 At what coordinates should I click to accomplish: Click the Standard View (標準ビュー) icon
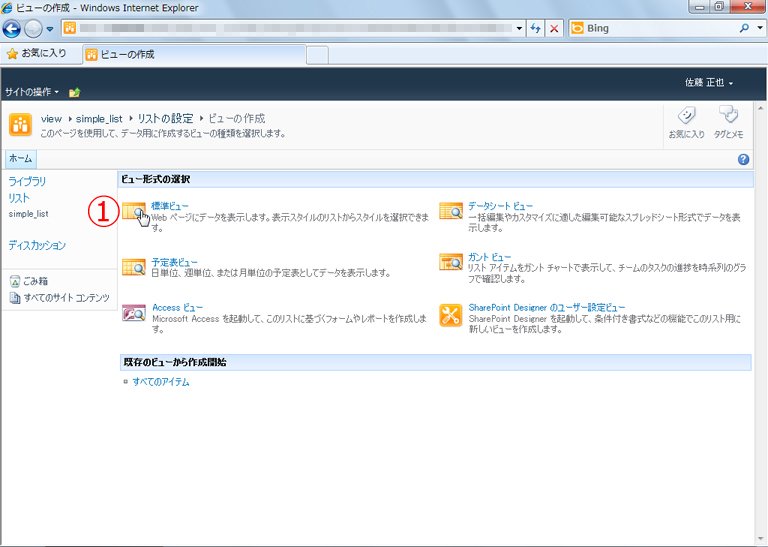coord(134,212)
